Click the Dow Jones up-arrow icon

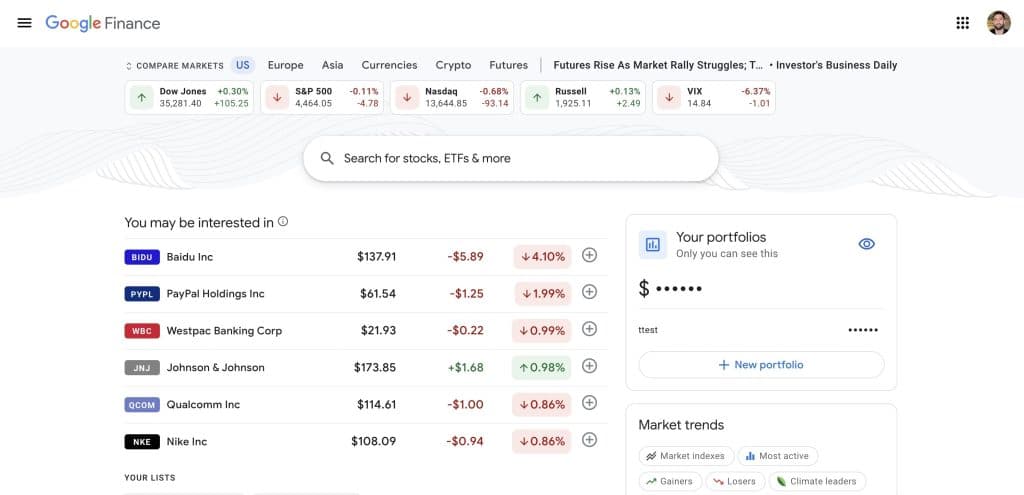click(x=142, y=97)
